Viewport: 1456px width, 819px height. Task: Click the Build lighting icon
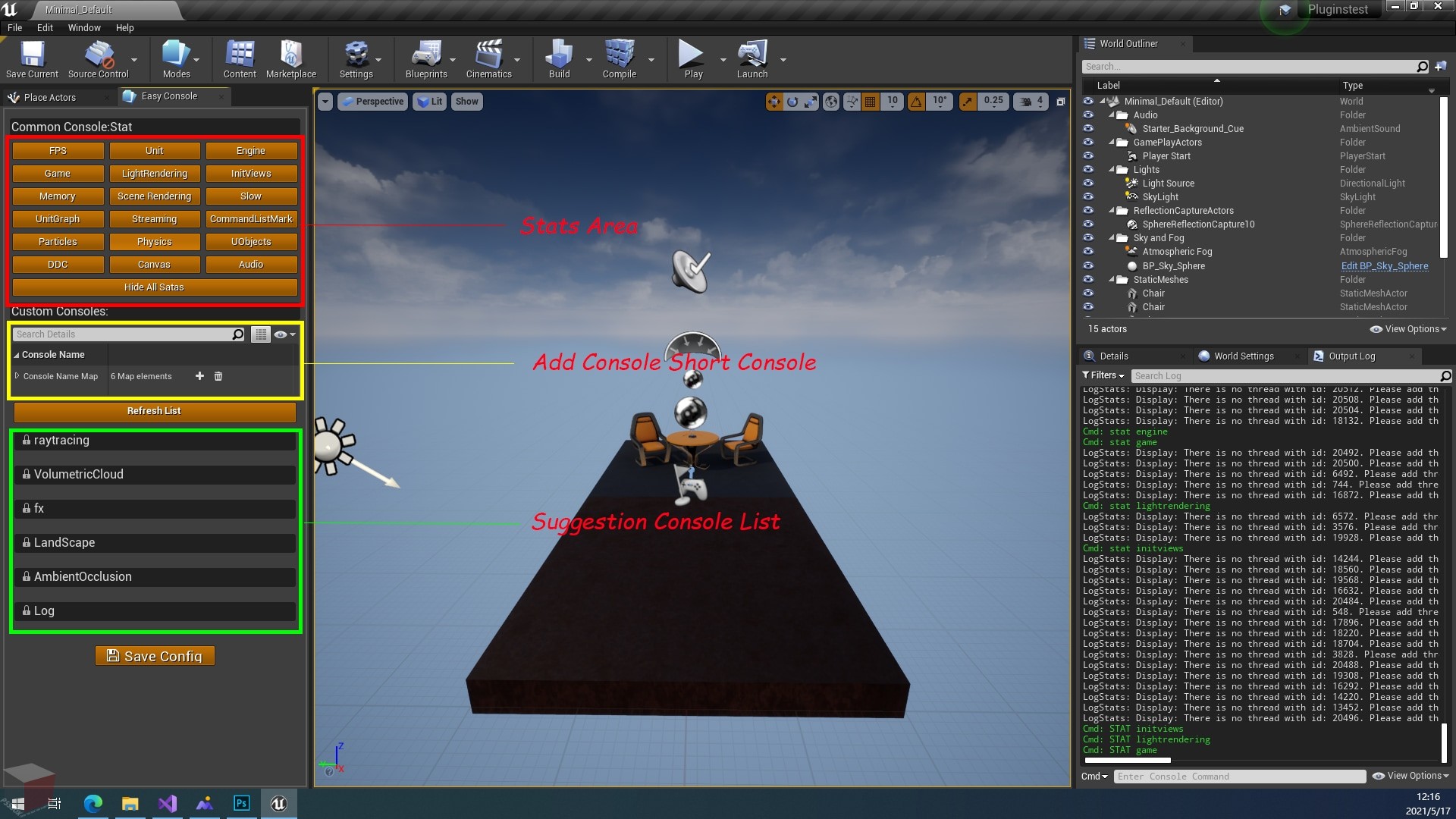(x=559, y=59)
